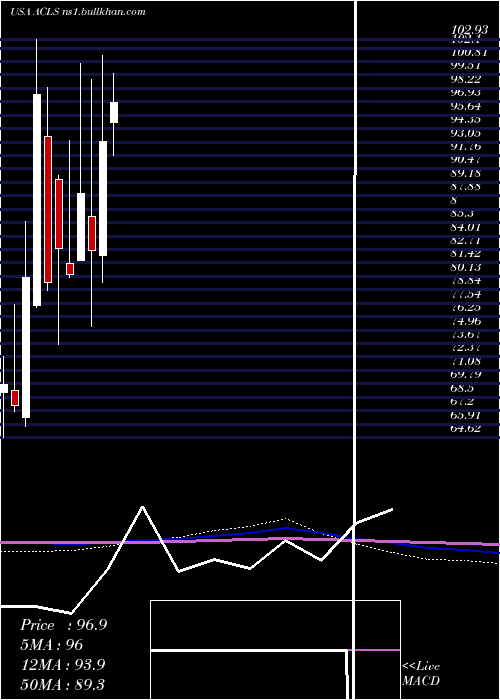Screen dimensions: 500x700
Task: Click the 84.01 price axis label
Action: 466,227
